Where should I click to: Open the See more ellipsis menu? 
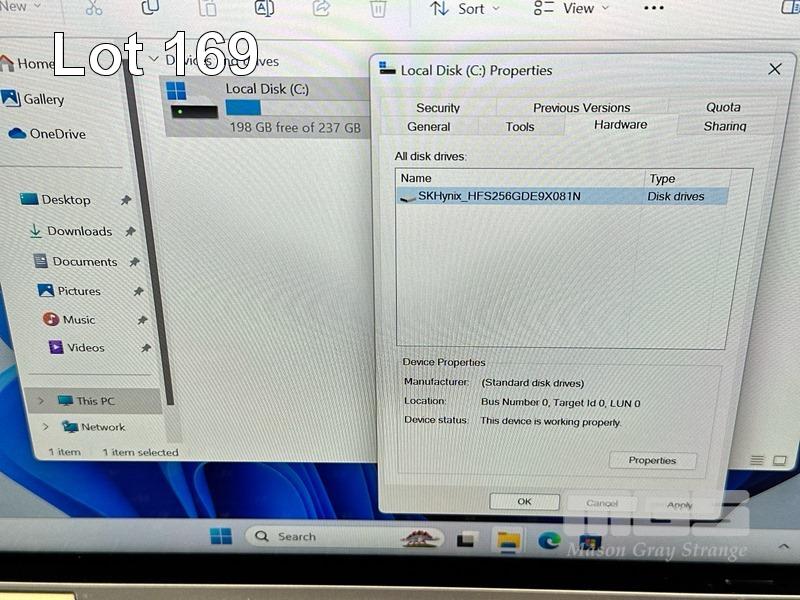tap(653, 8)
